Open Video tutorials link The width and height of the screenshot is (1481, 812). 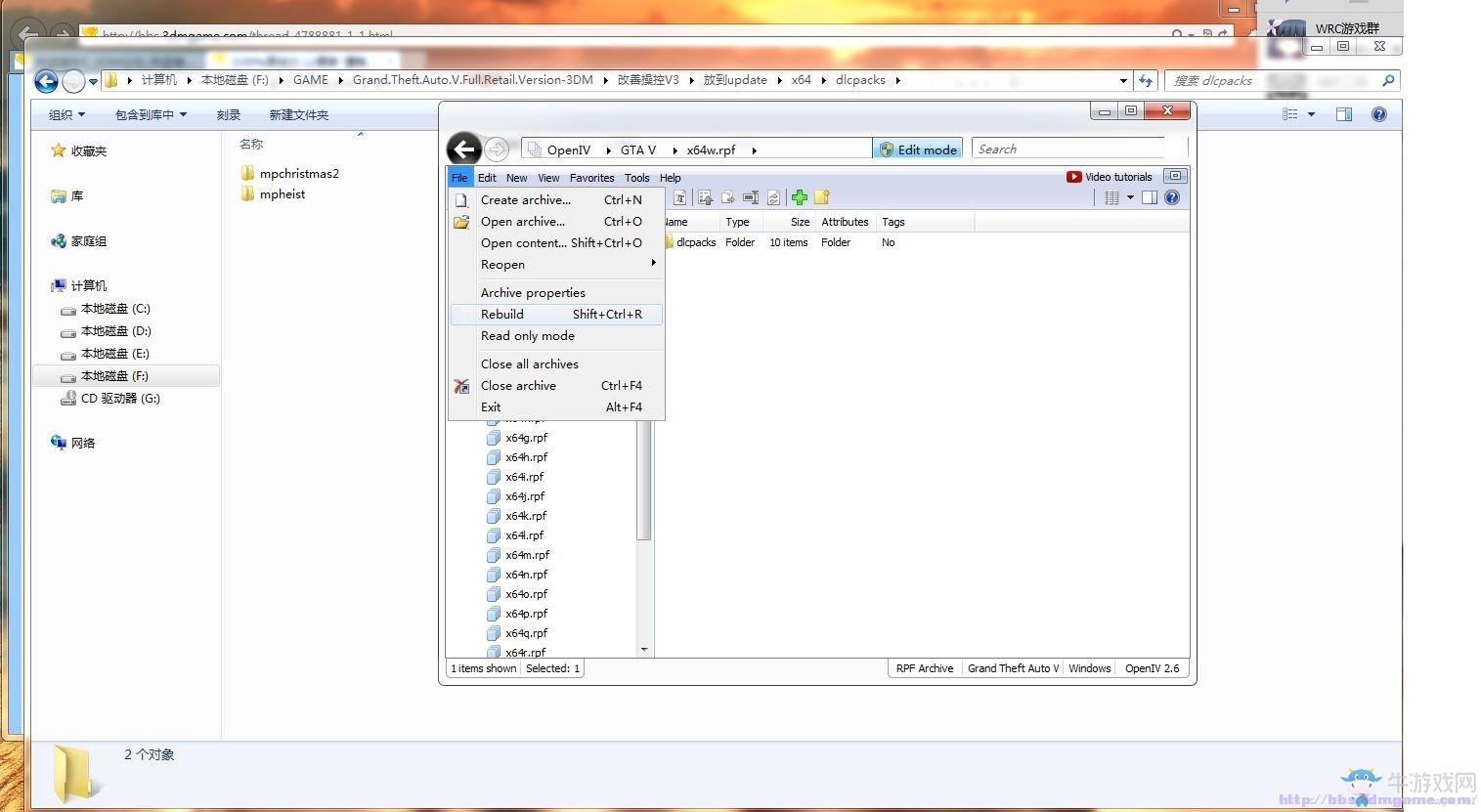1110,177
